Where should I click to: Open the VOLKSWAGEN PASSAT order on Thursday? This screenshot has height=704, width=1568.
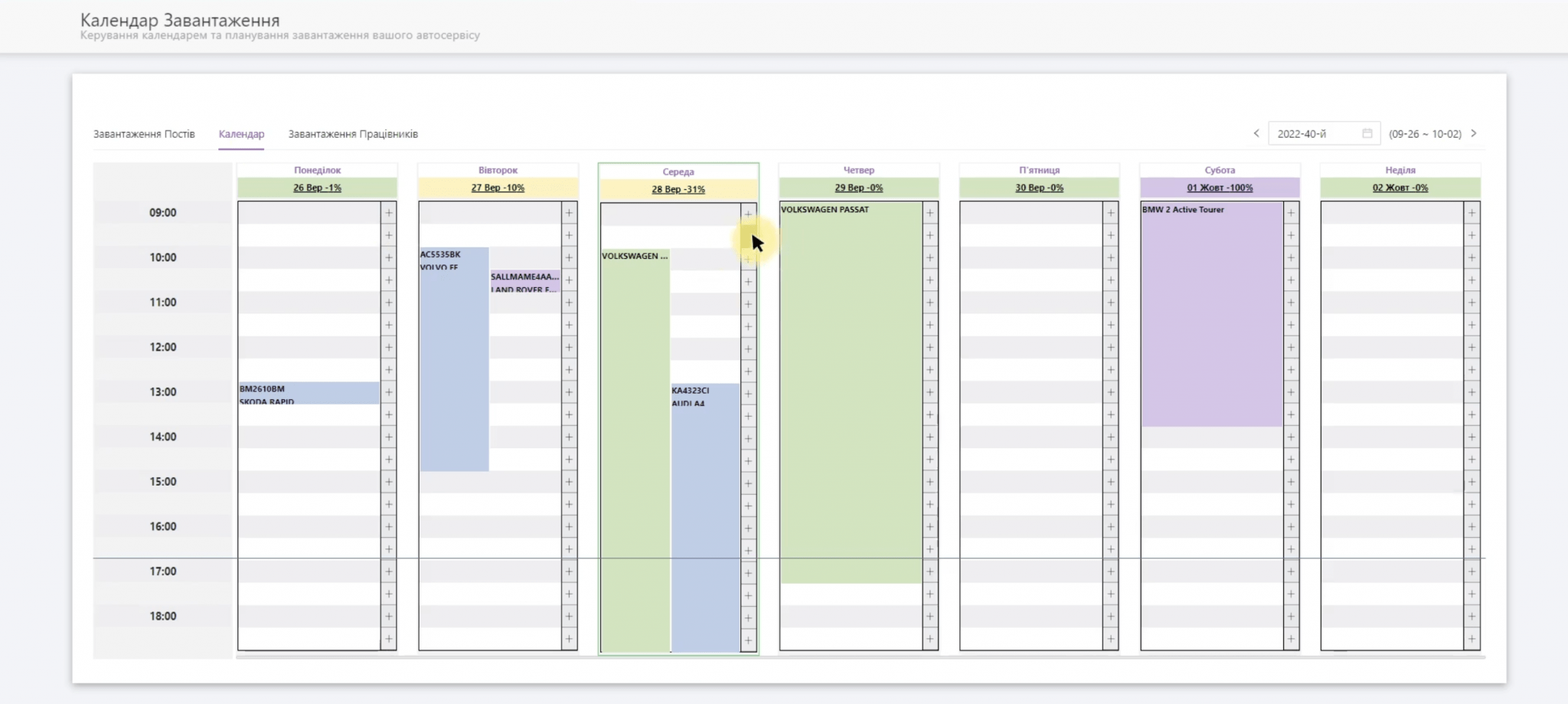pyautogui.click(x=851, y=392)
